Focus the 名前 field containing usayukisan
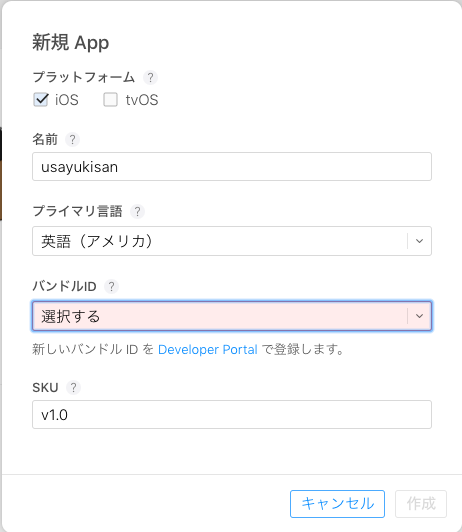Screen dimensions: 462x532 point(232,167)
